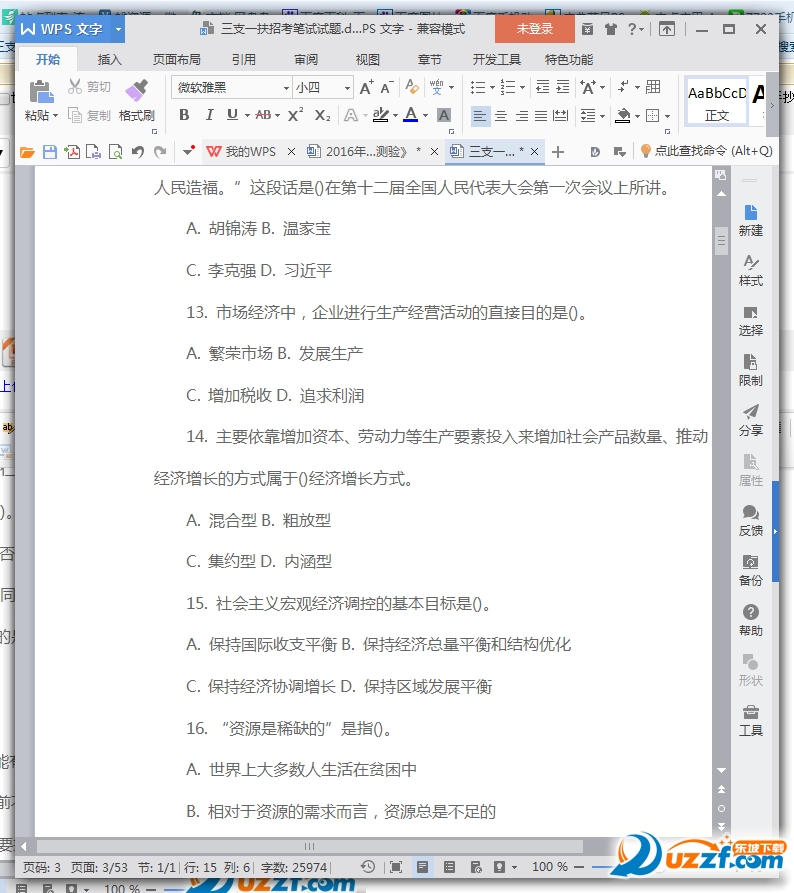The width and height of the screenshot is (794, 893).
Task: Toggle italic formatting with I button
Action: [209, 116]
